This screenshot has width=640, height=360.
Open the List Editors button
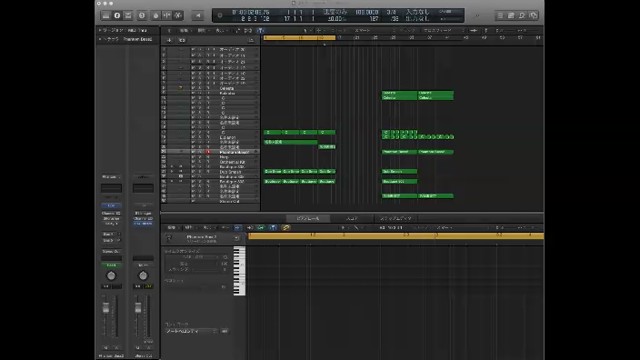click(500, 16)
